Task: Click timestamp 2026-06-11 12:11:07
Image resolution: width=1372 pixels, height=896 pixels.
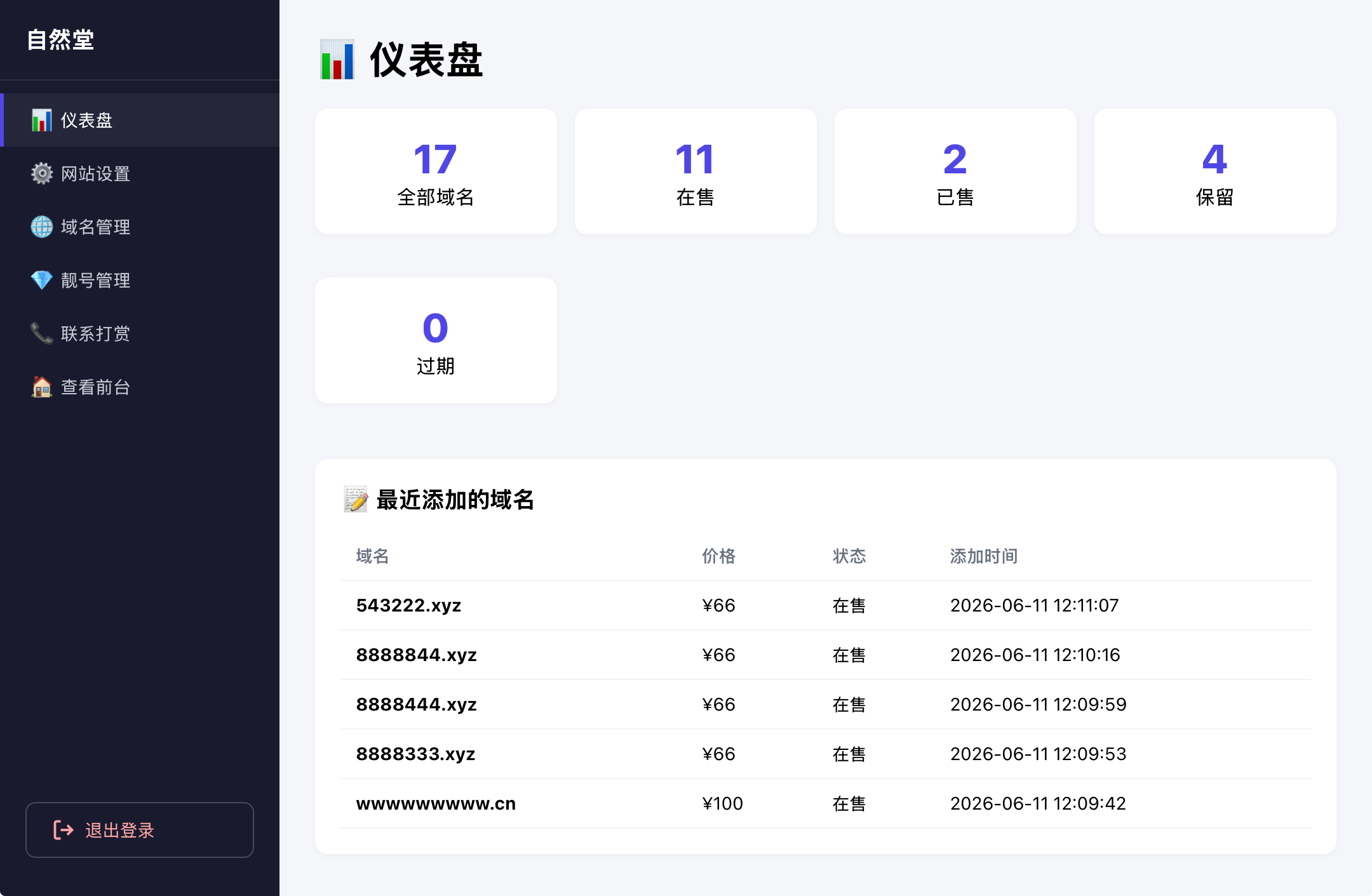Action: click(x=1034, y=606)
